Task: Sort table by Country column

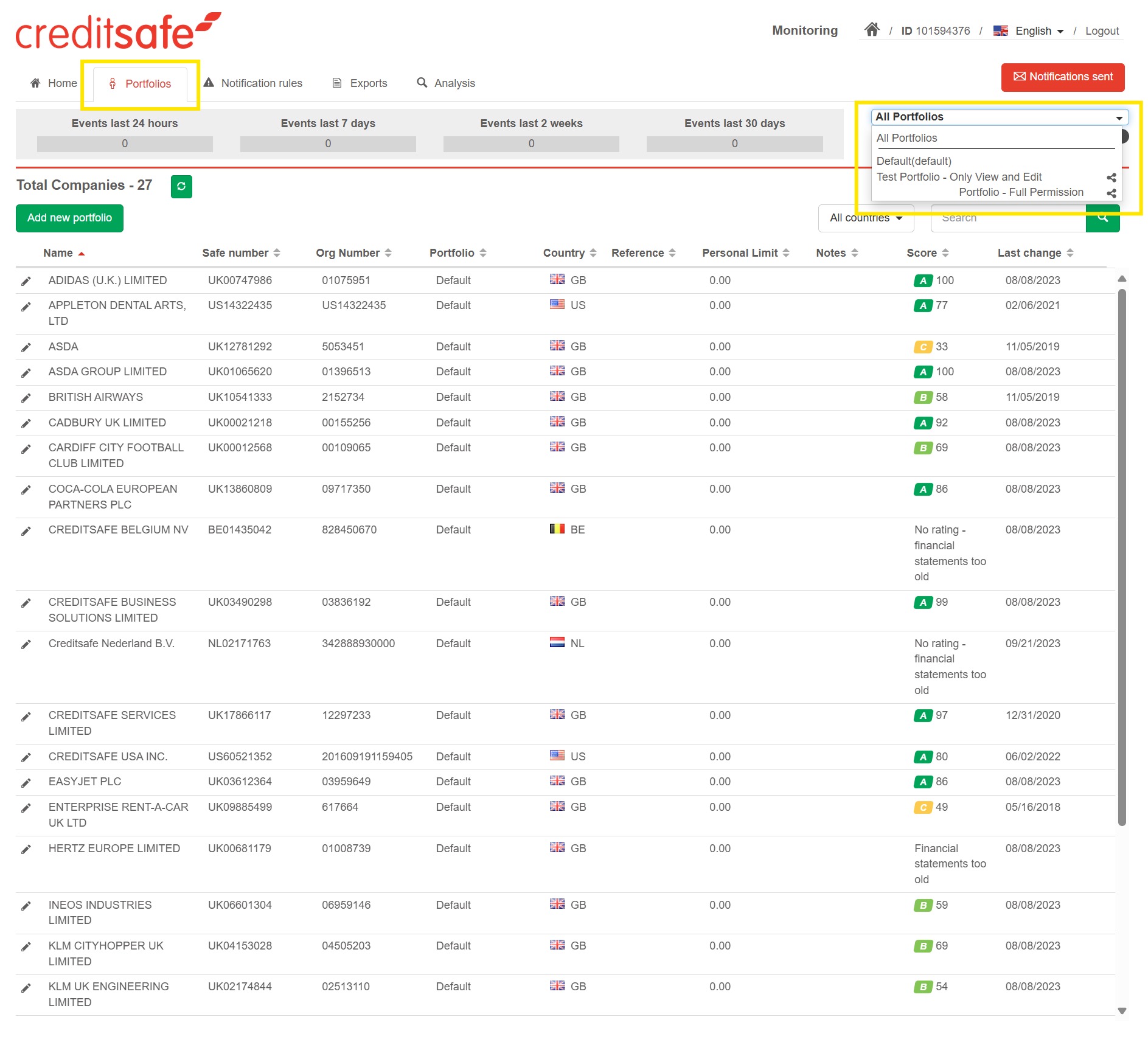Action: click(569, 253)
